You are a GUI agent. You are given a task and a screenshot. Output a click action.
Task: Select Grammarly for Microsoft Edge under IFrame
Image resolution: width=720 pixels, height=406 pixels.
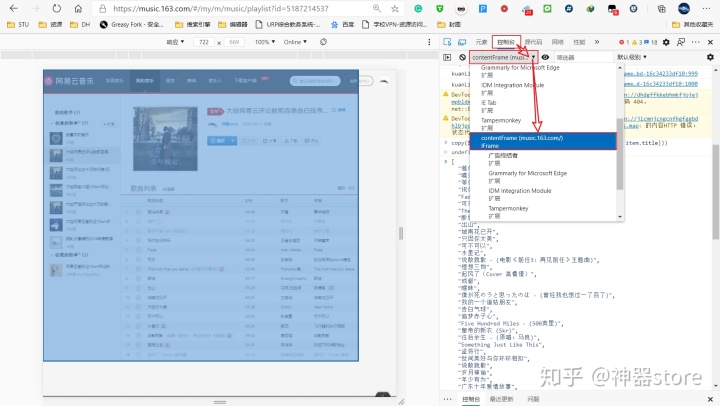(x=543, y=177)
